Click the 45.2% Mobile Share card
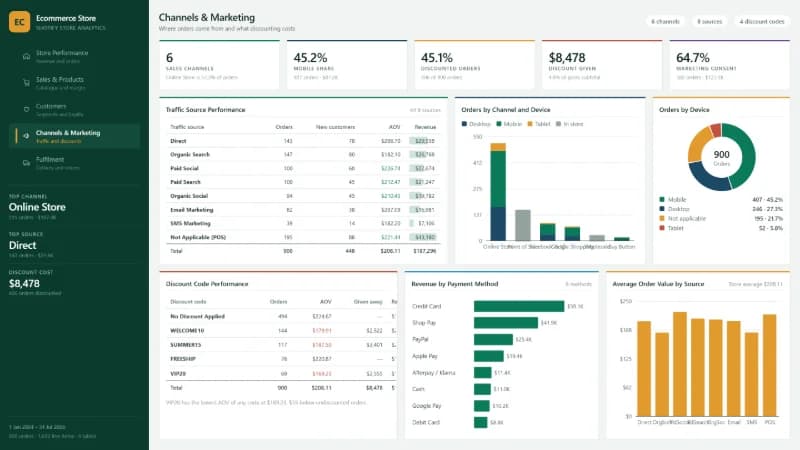Image resolution: width=800 pixels, height=450 pixels. (347, 65)
